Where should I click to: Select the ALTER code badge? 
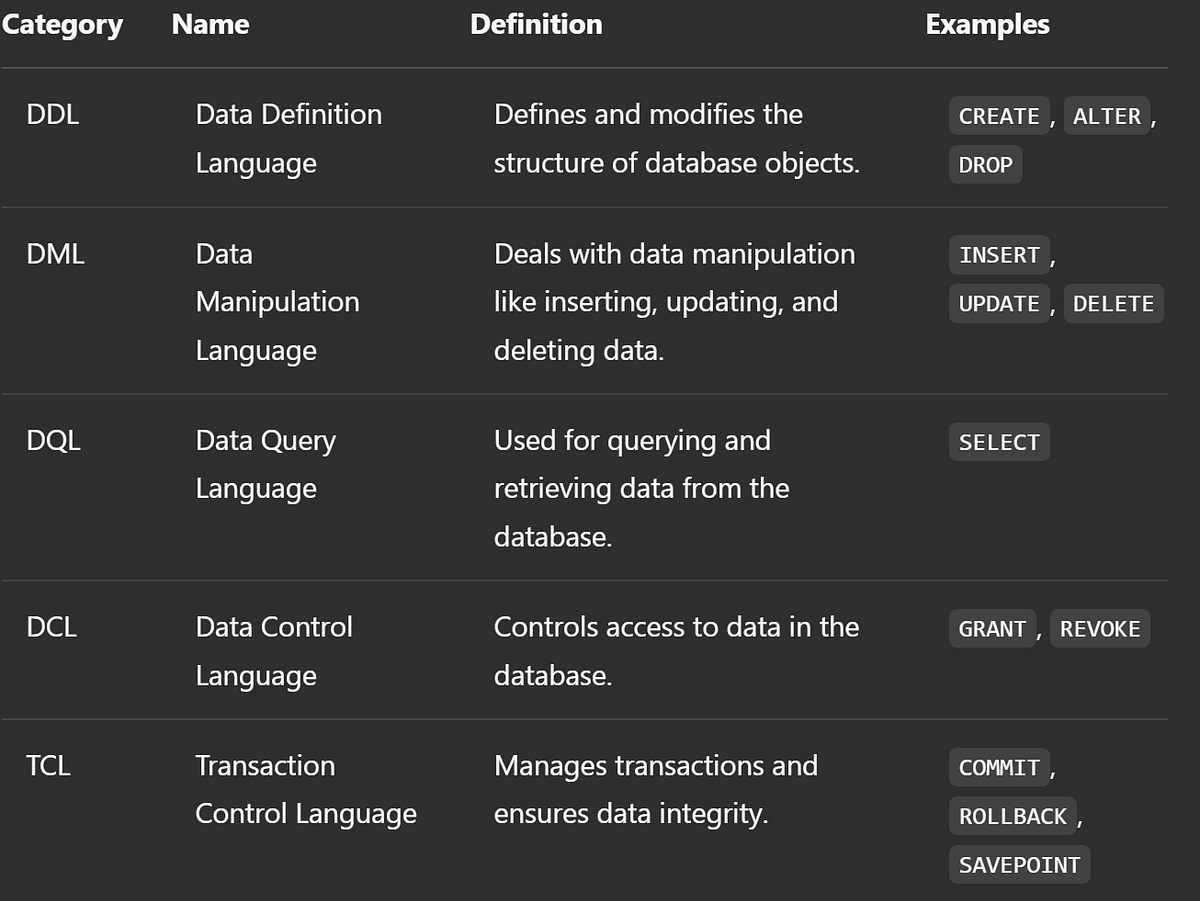point(1106,115)
